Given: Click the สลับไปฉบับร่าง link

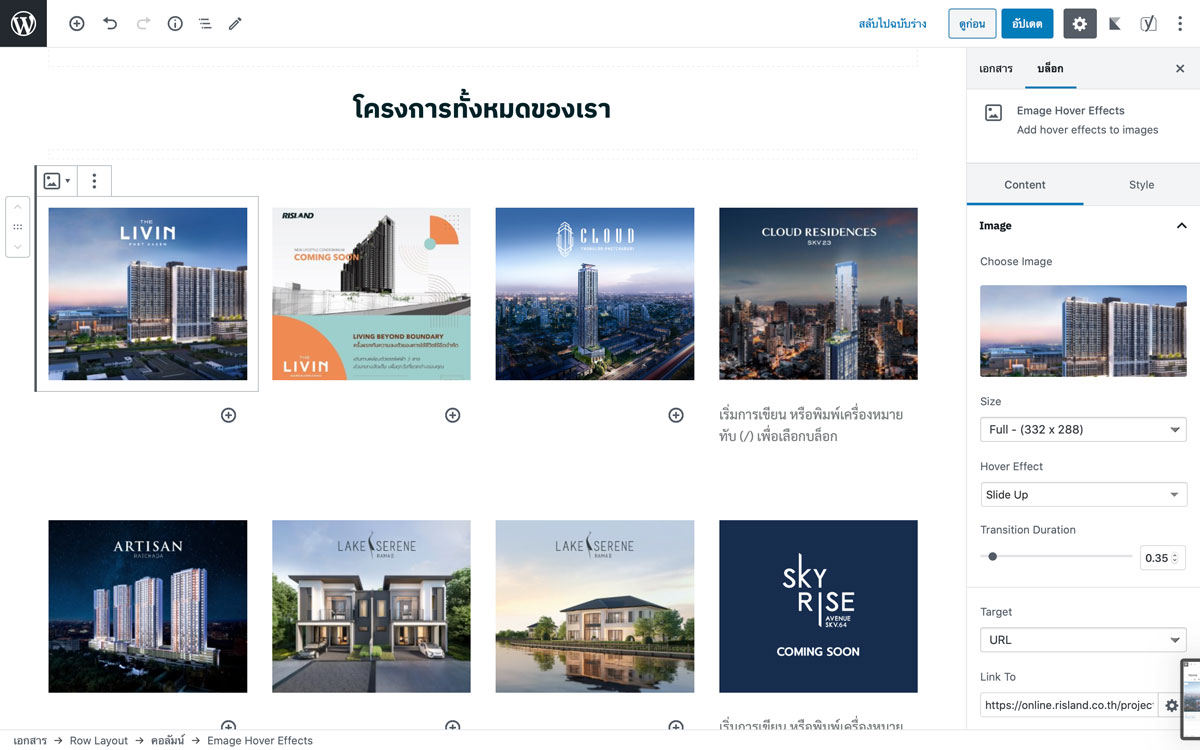Looking at the screenshot, I should pyautogui.click(x=892, y=23).
